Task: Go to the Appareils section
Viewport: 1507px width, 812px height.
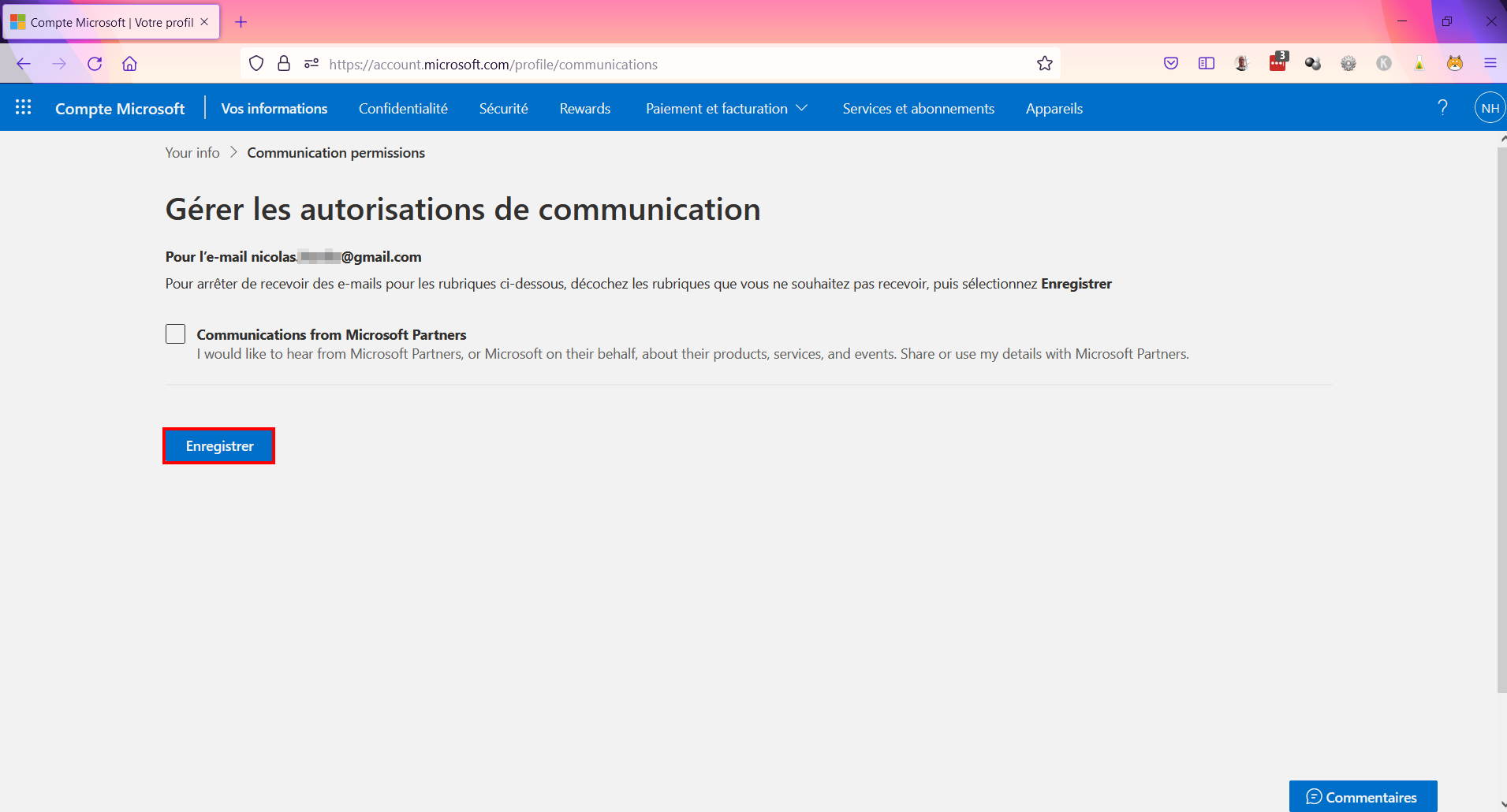Action: pos(1054,109)
